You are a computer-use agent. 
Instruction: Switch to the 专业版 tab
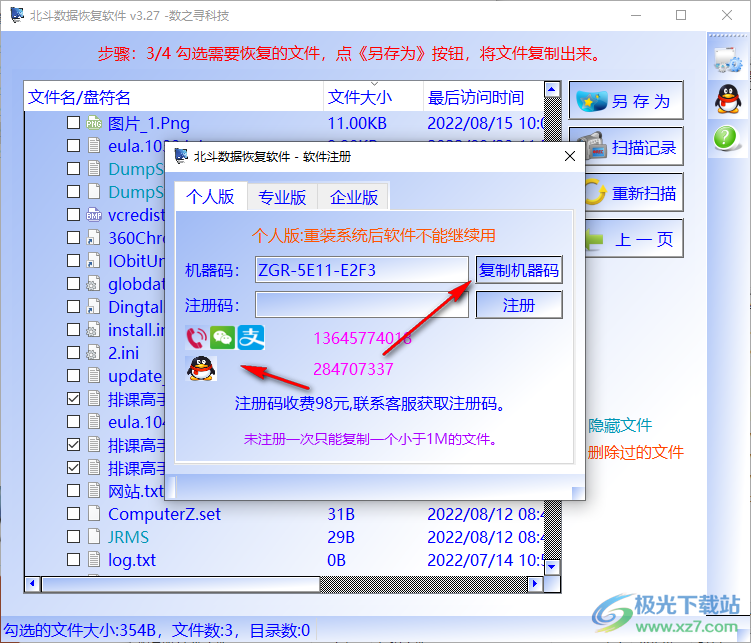pos(282,197)
